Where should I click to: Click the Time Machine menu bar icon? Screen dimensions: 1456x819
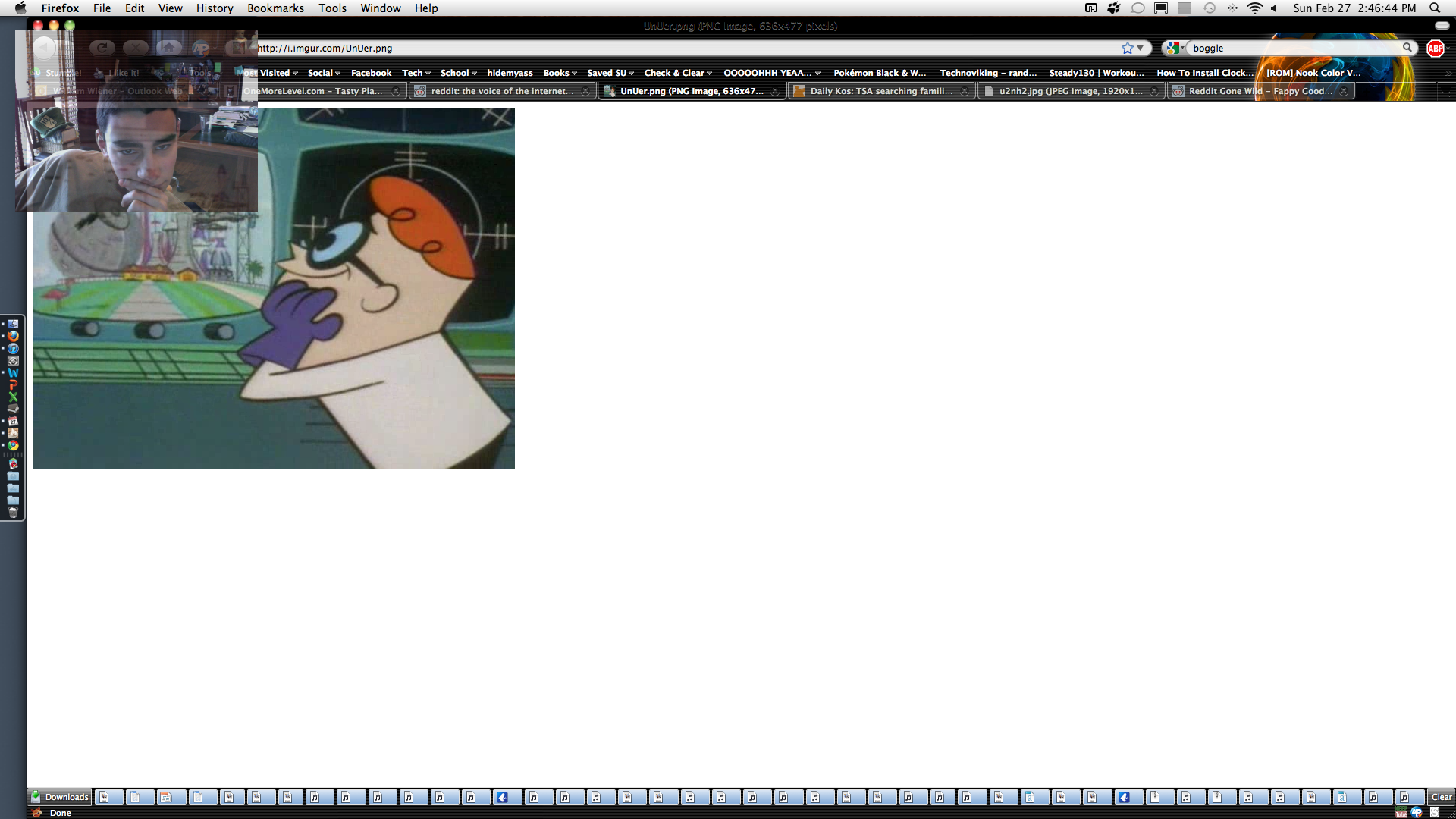click(x=1210, y=8)
